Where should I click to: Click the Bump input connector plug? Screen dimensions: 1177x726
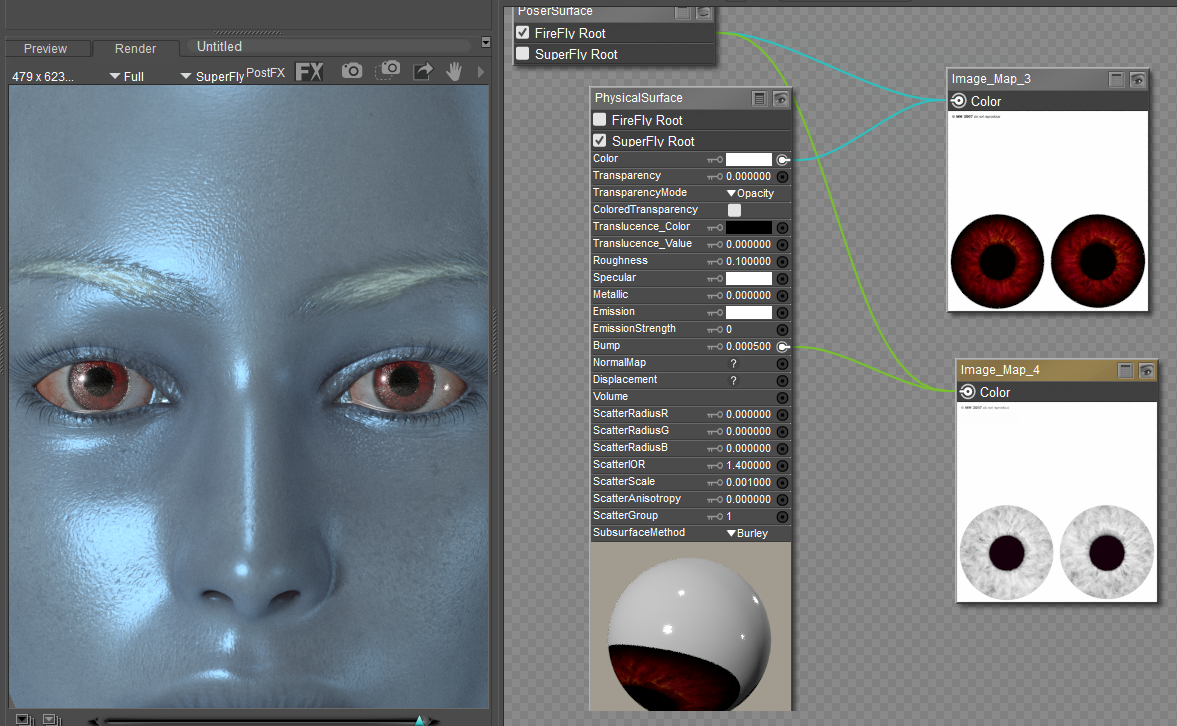coord(782,347)
